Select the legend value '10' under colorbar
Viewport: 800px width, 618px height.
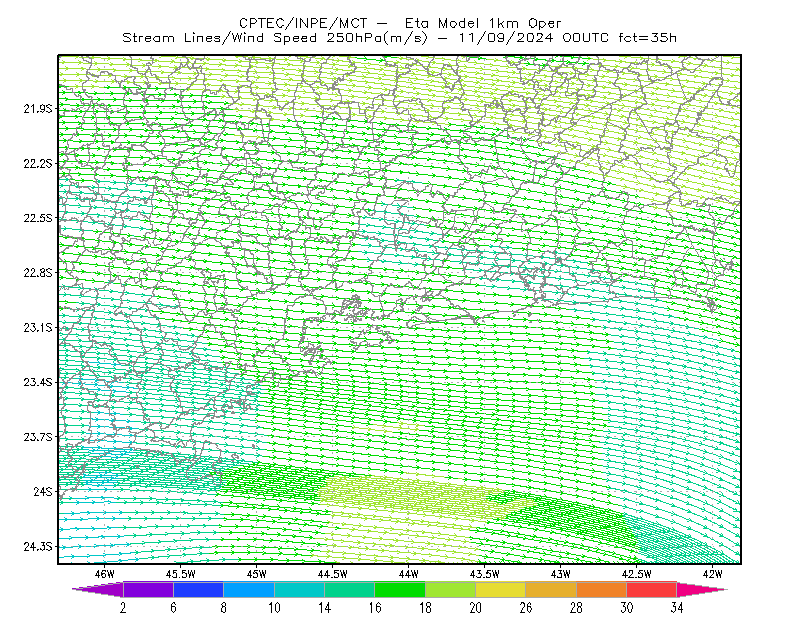(274, 608)
